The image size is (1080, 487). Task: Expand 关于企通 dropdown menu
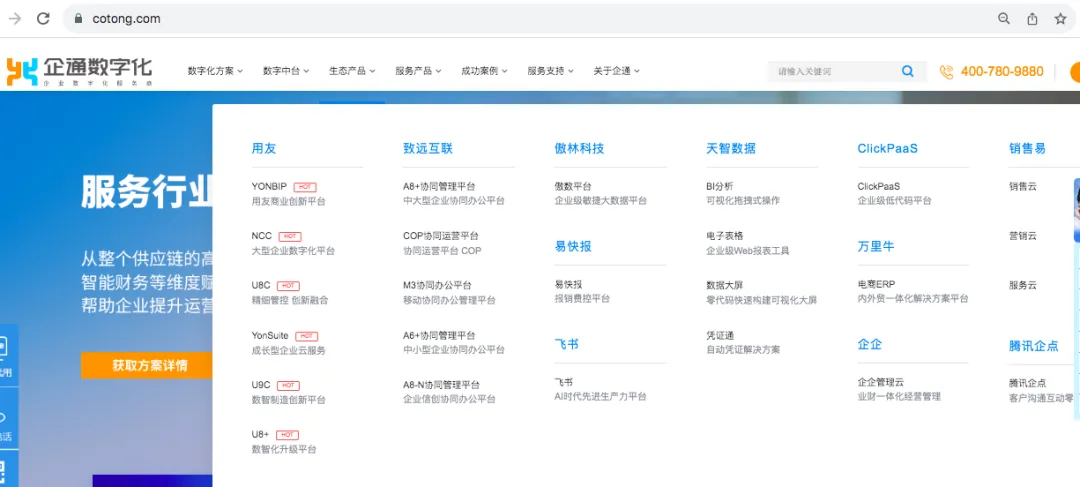pos(616,71)
